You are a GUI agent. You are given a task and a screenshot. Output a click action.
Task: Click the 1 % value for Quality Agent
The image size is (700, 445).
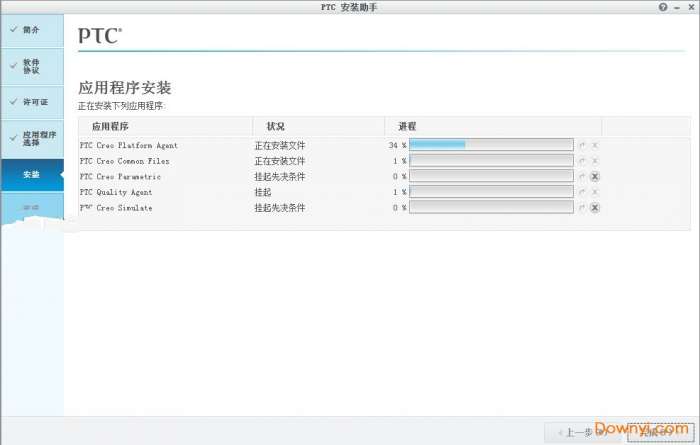point(400,192)
